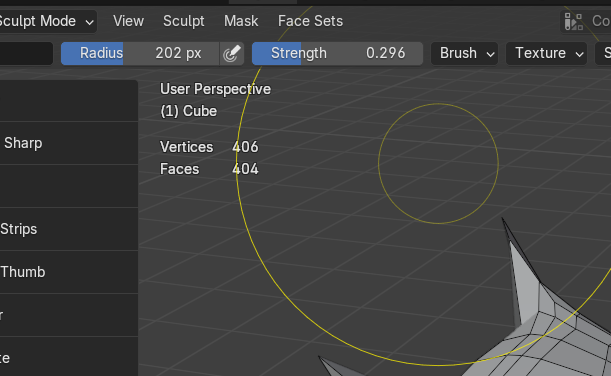Open the Face Sets menu

coord(310,21)
